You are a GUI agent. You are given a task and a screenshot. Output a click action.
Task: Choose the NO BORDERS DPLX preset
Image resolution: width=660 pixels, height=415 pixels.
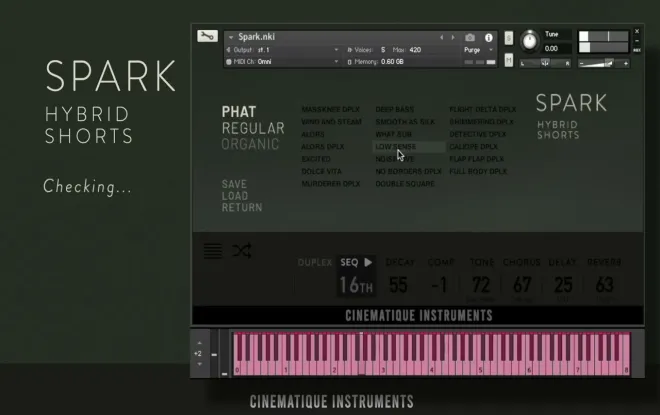[408, 171]
